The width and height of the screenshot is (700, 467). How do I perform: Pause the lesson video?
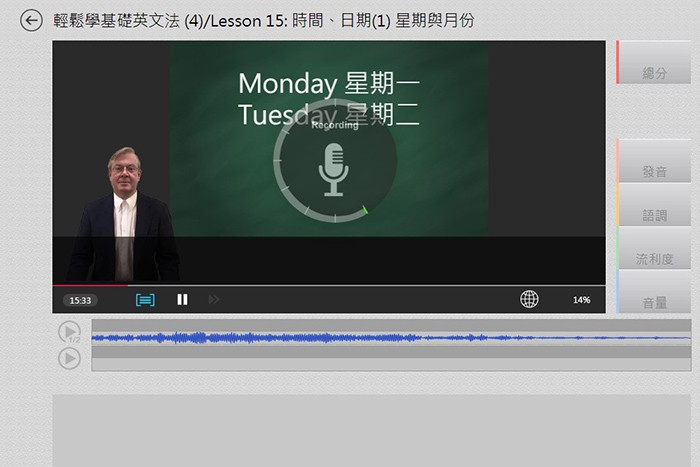click(x=182, y=299)
